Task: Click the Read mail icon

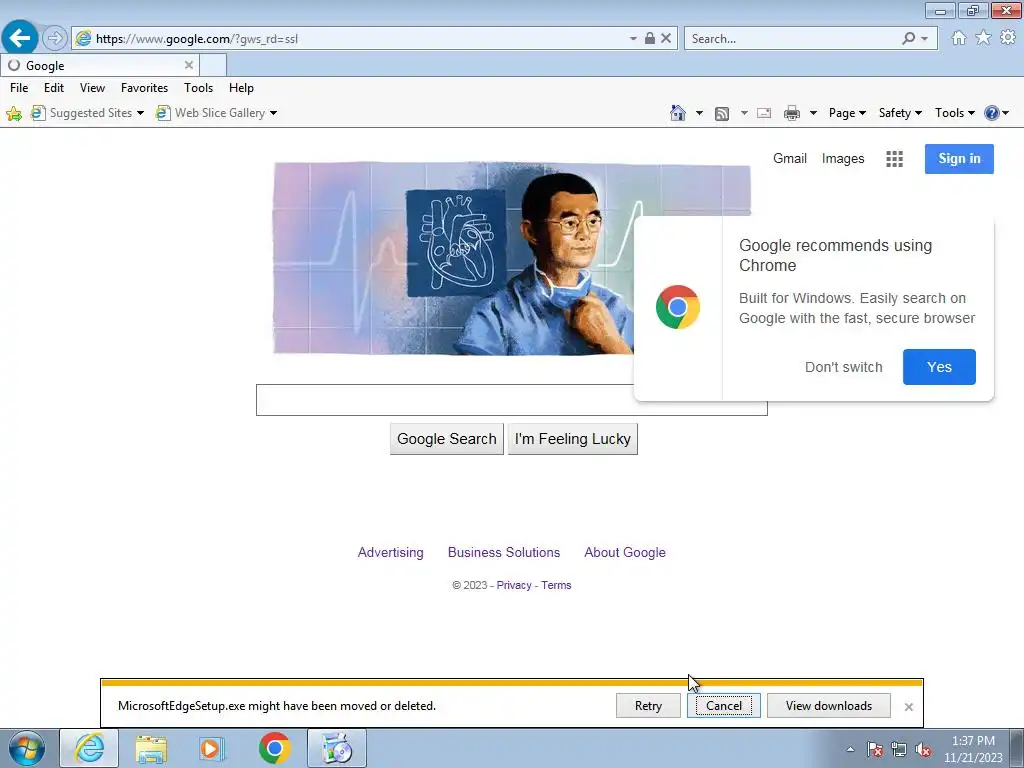Action: (764, 114)
